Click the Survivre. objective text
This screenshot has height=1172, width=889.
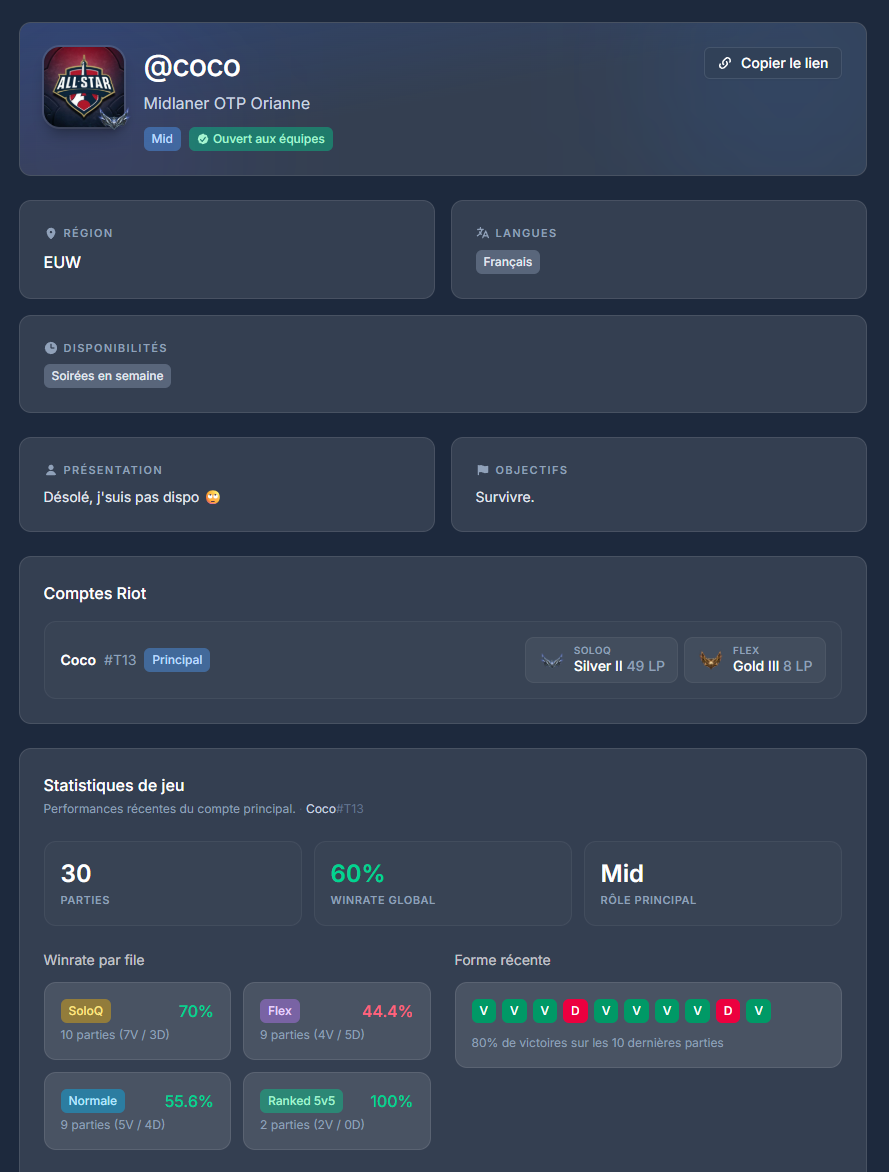(505, 497)
